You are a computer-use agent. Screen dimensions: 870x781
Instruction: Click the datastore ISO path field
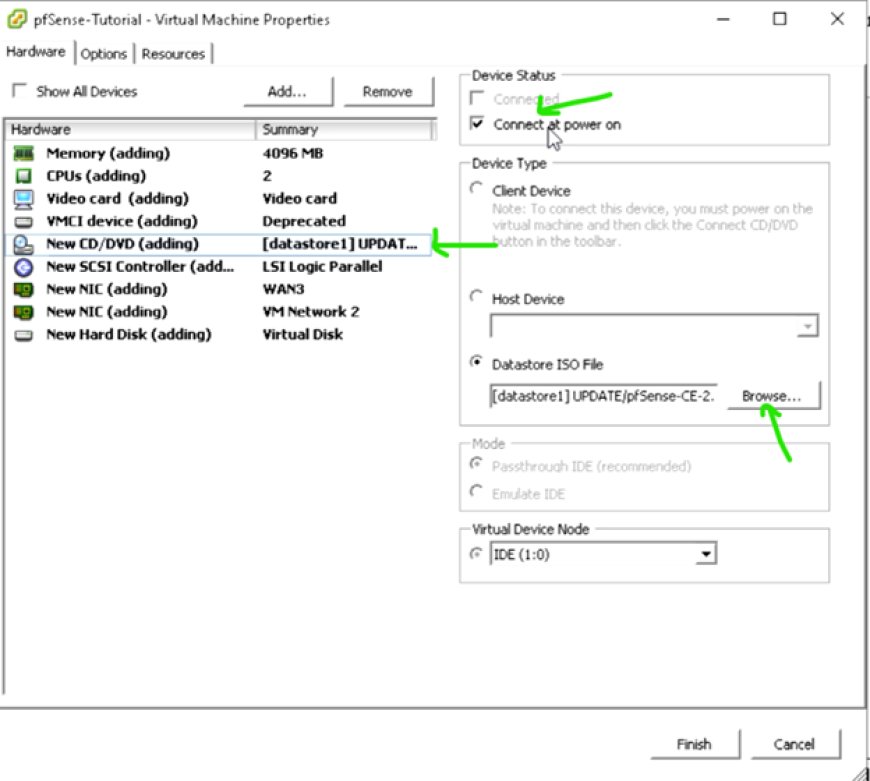(x=603, y=396)
